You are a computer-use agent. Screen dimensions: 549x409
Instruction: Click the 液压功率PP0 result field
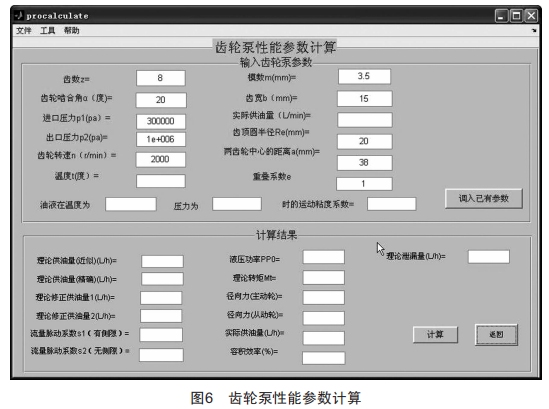[324, 257]
